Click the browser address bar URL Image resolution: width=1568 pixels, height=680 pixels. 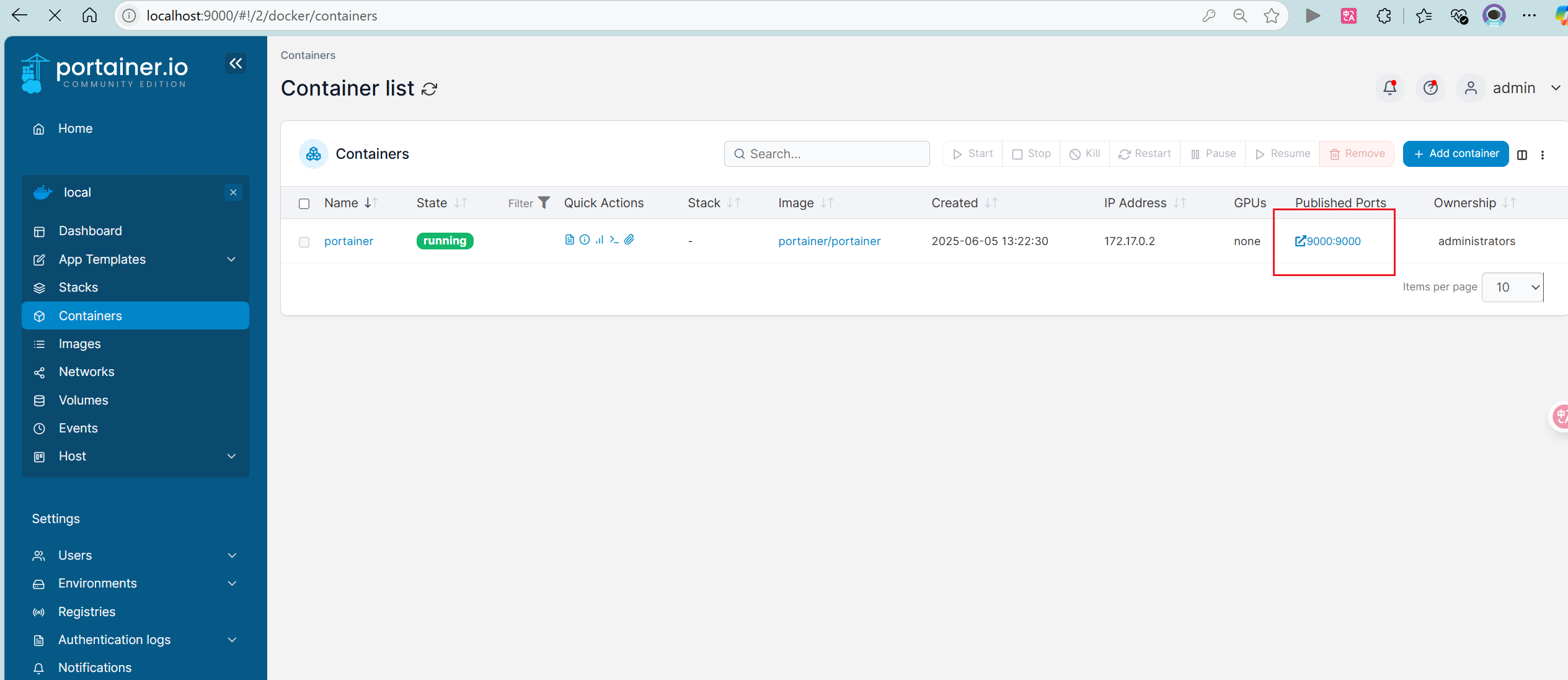pos(262,16)
